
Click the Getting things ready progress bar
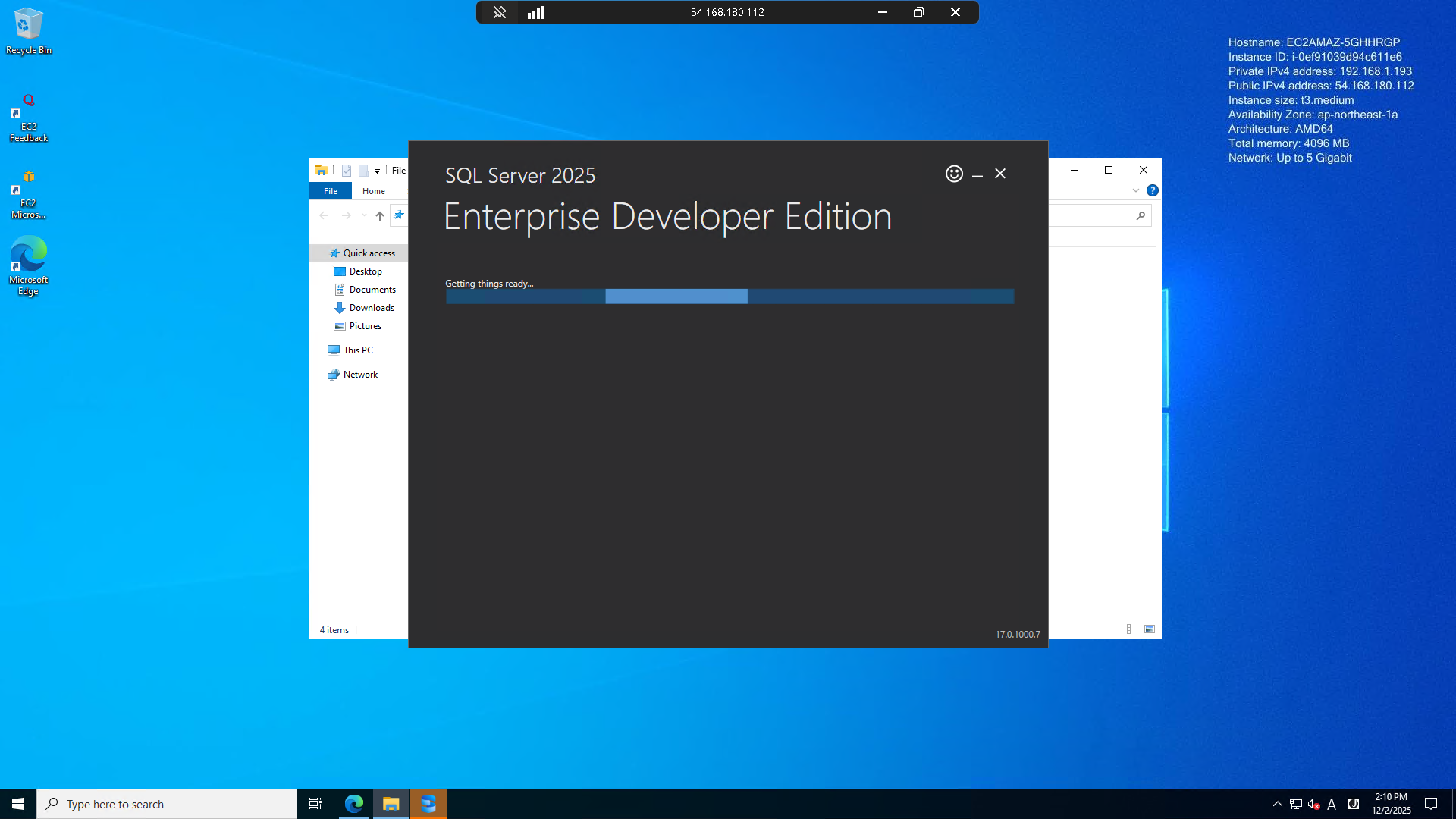729,297
